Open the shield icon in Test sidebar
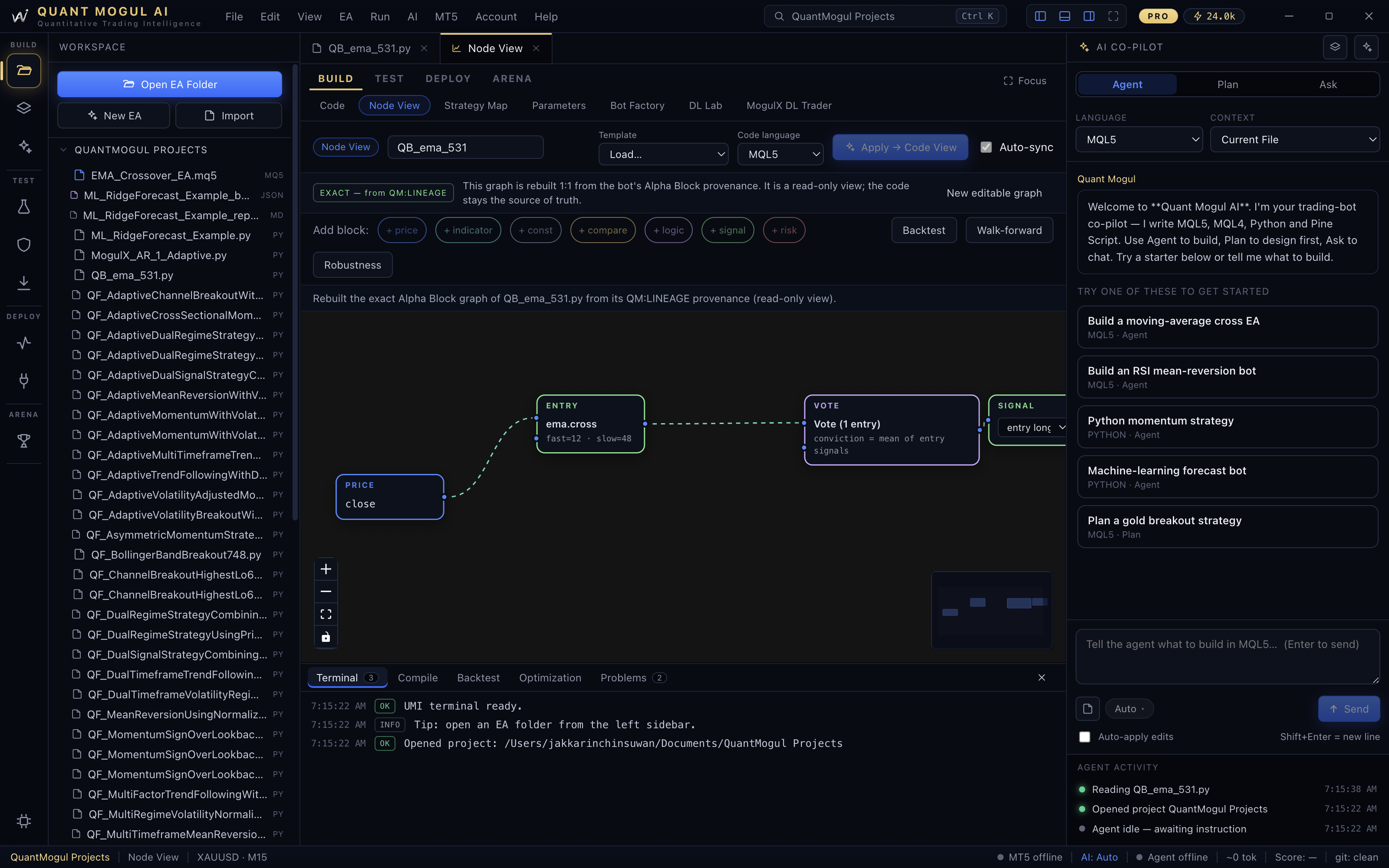The image size is (1389, 868). 23,244
